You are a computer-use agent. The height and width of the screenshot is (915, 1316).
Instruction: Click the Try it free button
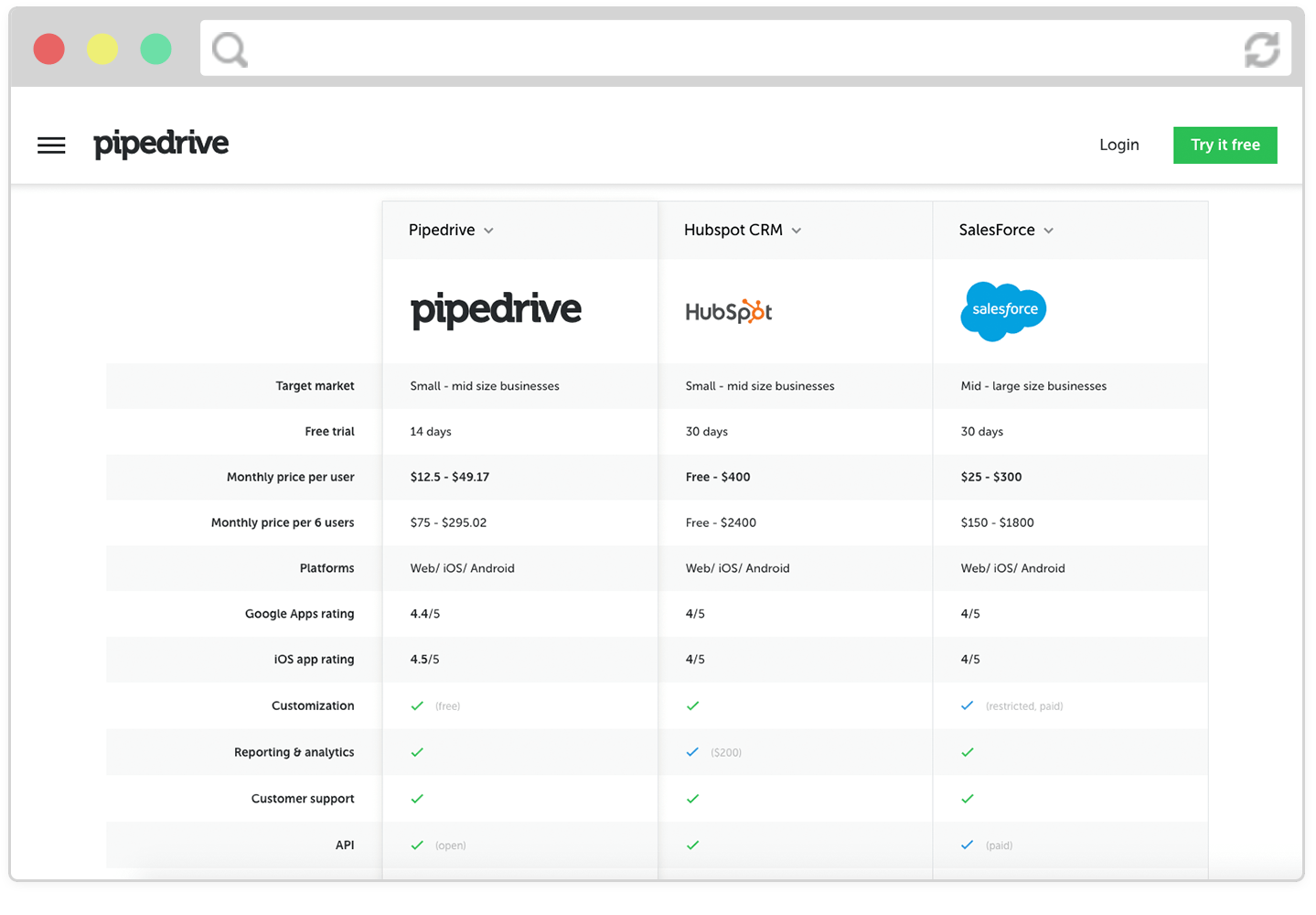click(1225, 145)
